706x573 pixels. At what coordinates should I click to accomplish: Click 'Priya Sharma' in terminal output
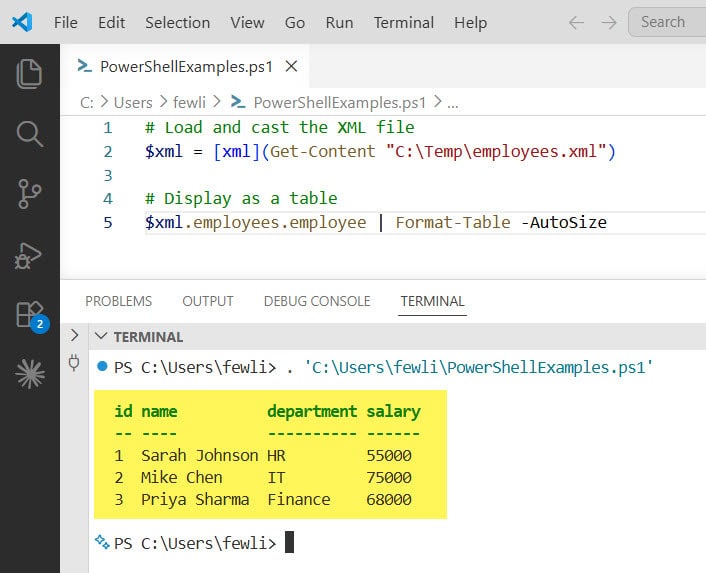pos(195,499)
